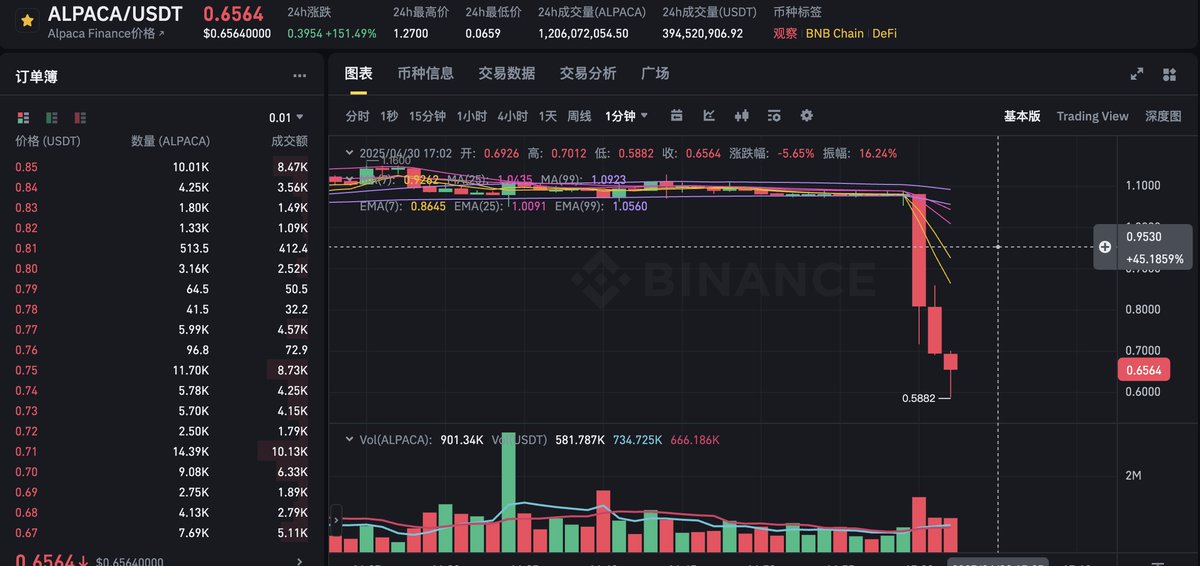Open Alpaca Finance价格 link
The height and width of the screenshot is (566, 1200).
point(106,33)
